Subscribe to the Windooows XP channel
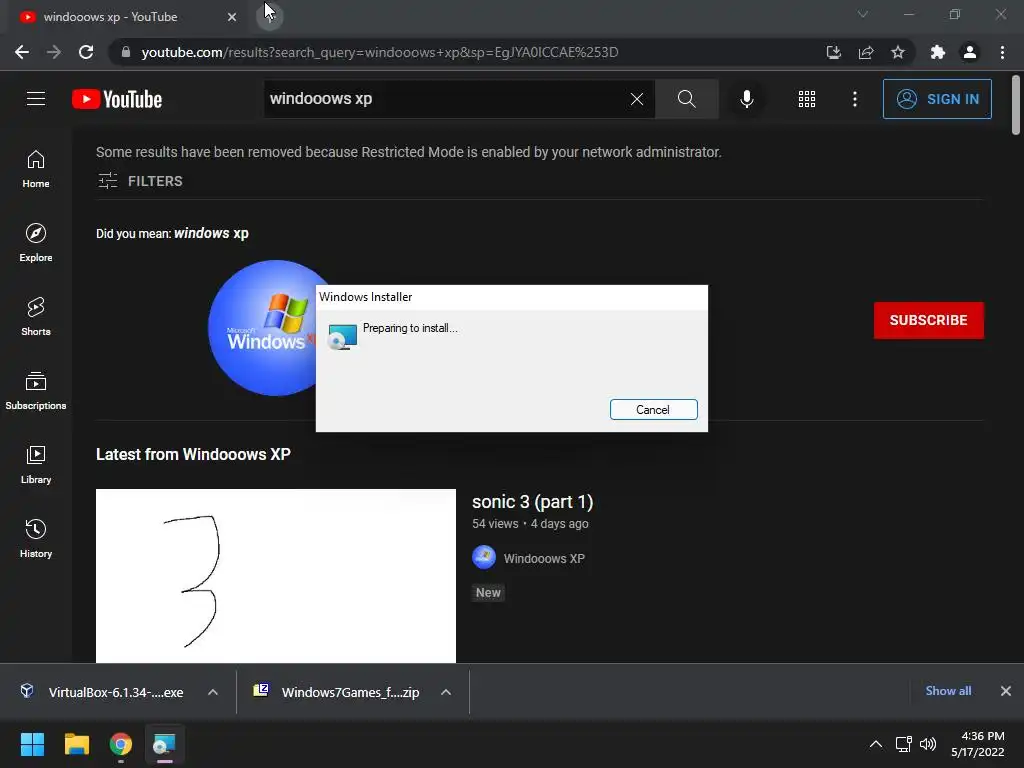This screenshot has height=768, width=1024. click(928, 320)
